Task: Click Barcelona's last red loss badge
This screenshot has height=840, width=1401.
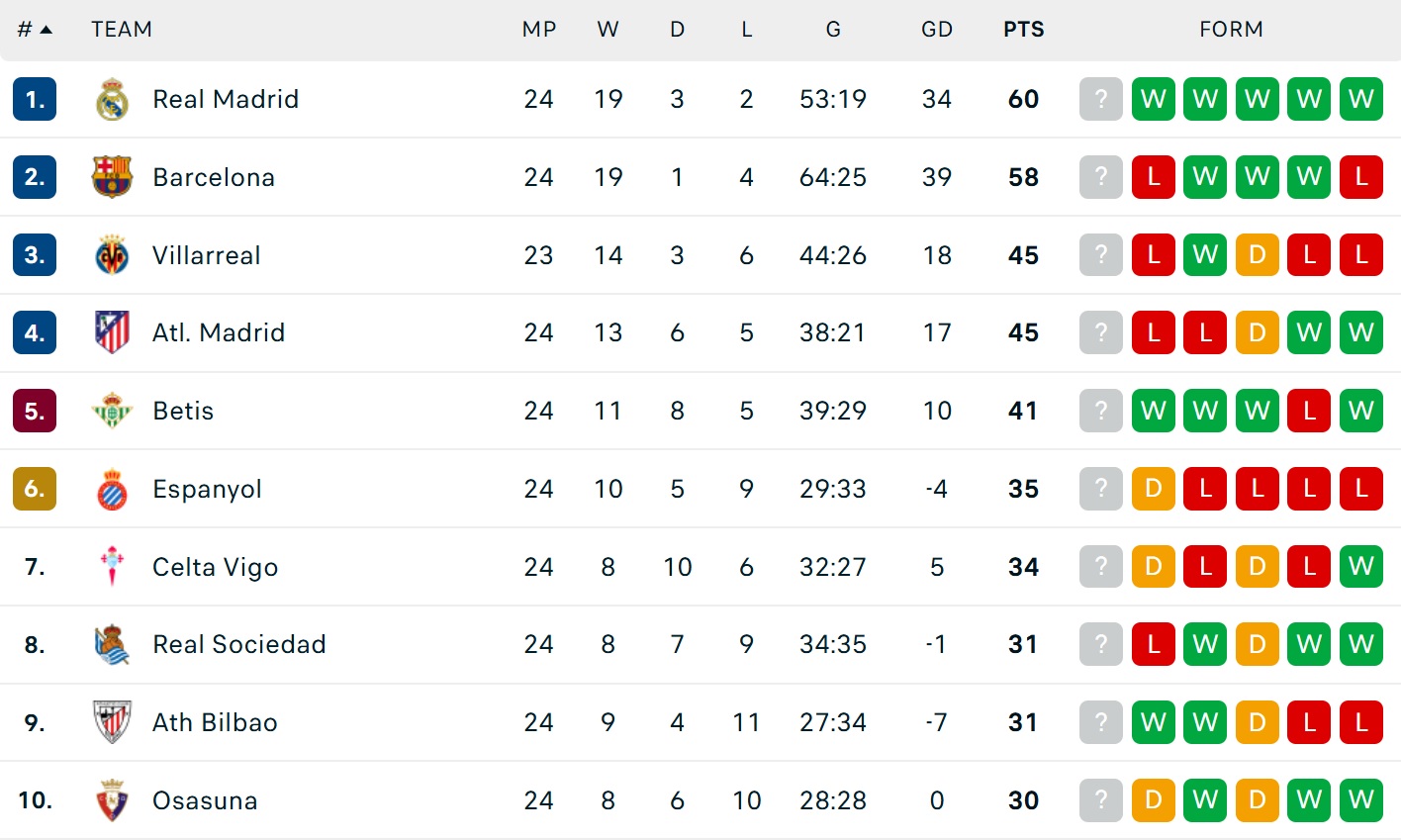Action: 1361,177
